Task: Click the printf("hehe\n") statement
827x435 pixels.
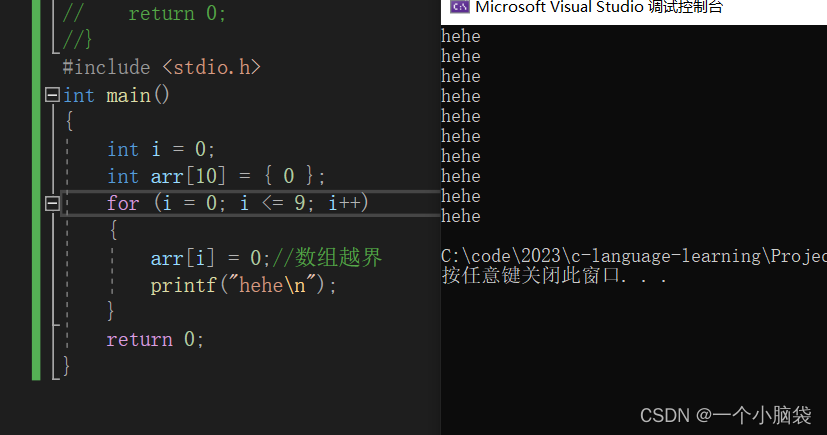Action: pyautogui.click(x=243, y=285)
